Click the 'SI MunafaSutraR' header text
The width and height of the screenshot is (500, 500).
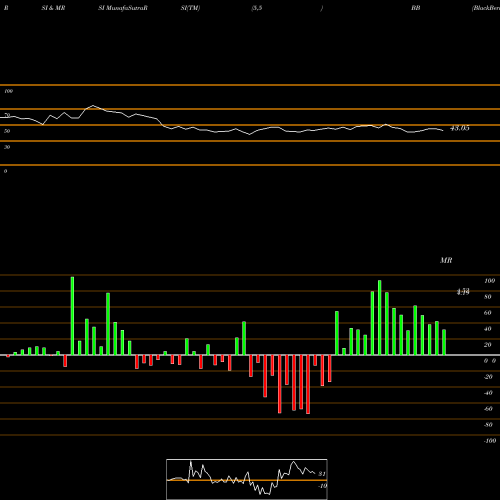[x=123, y=8]
